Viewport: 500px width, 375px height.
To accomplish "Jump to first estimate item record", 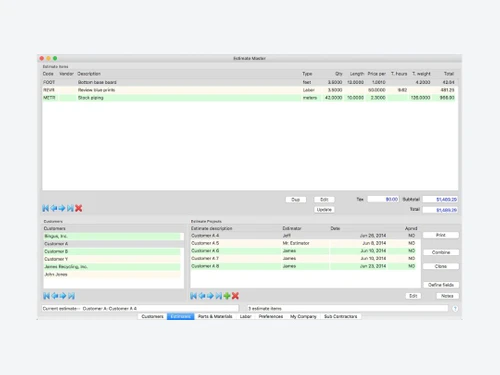I will click(46, 208).
